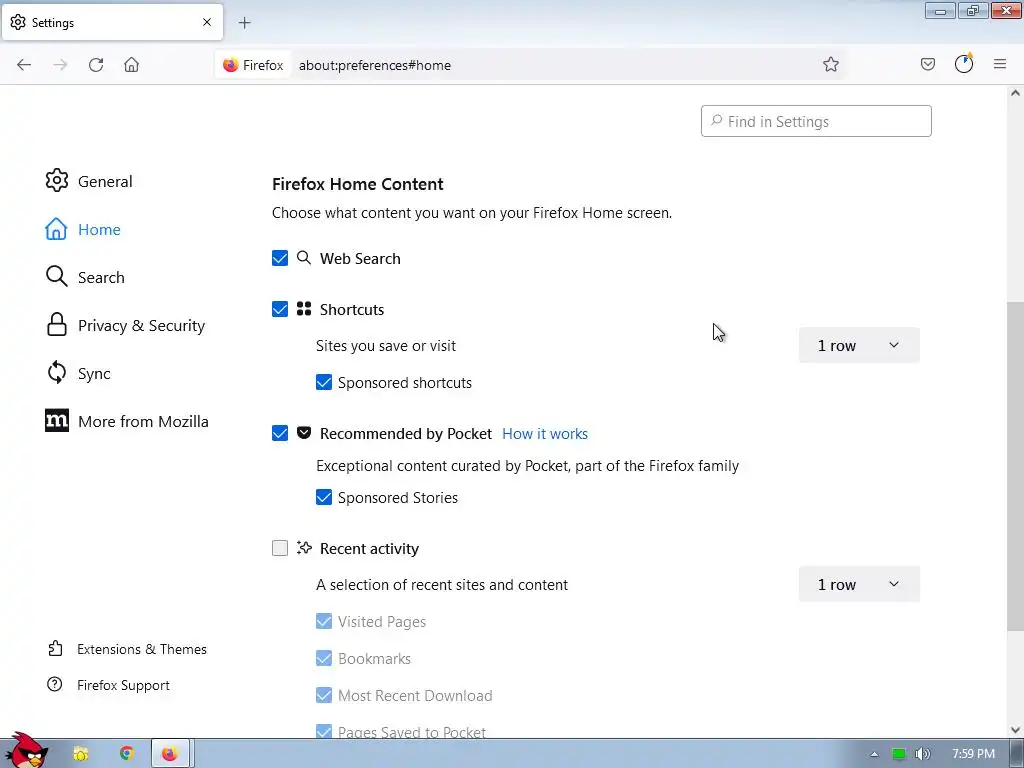The image size is (1024, 768).
Task: Open the Firefox application menu hamburger
Action: click(1000, 64)
